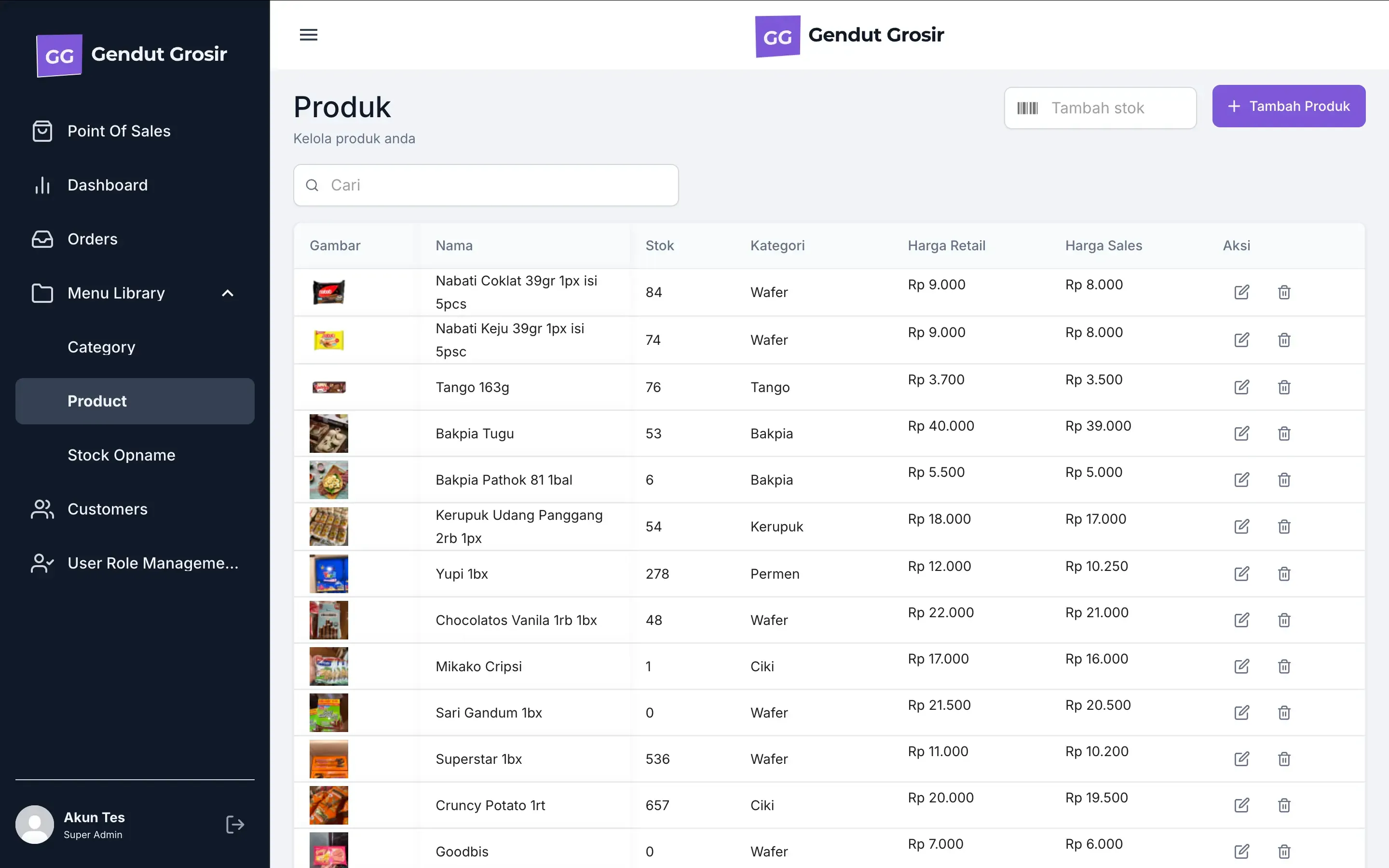
Task: Go to the Dashboard menu
Action: coord(108,185)
